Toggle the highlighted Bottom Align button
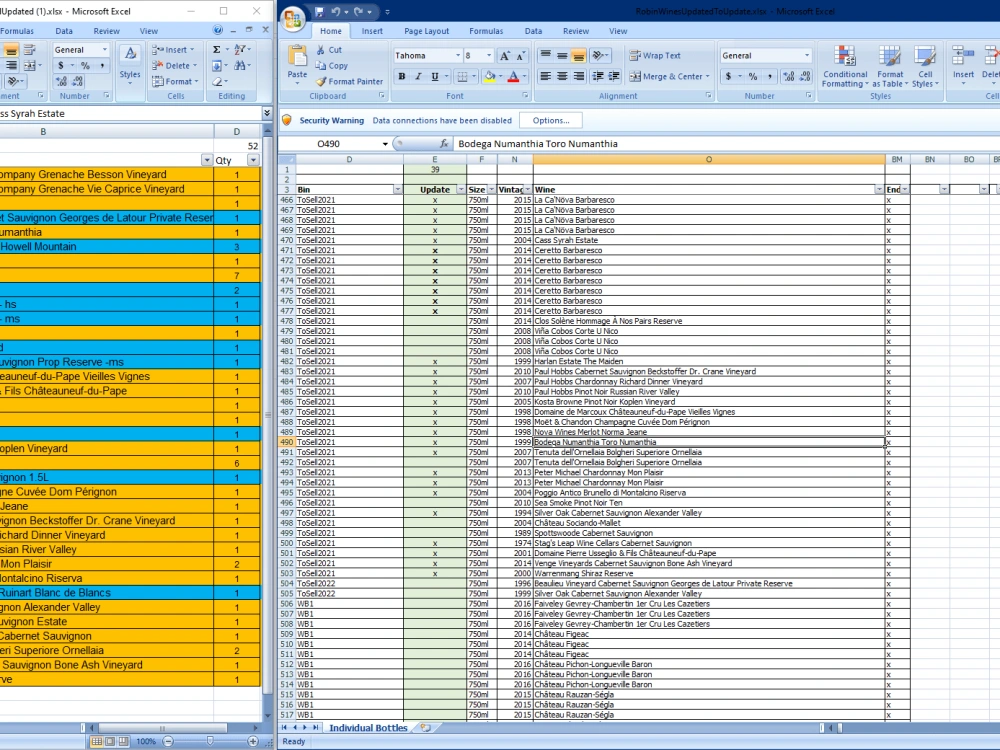 click(x=578, y=56)
